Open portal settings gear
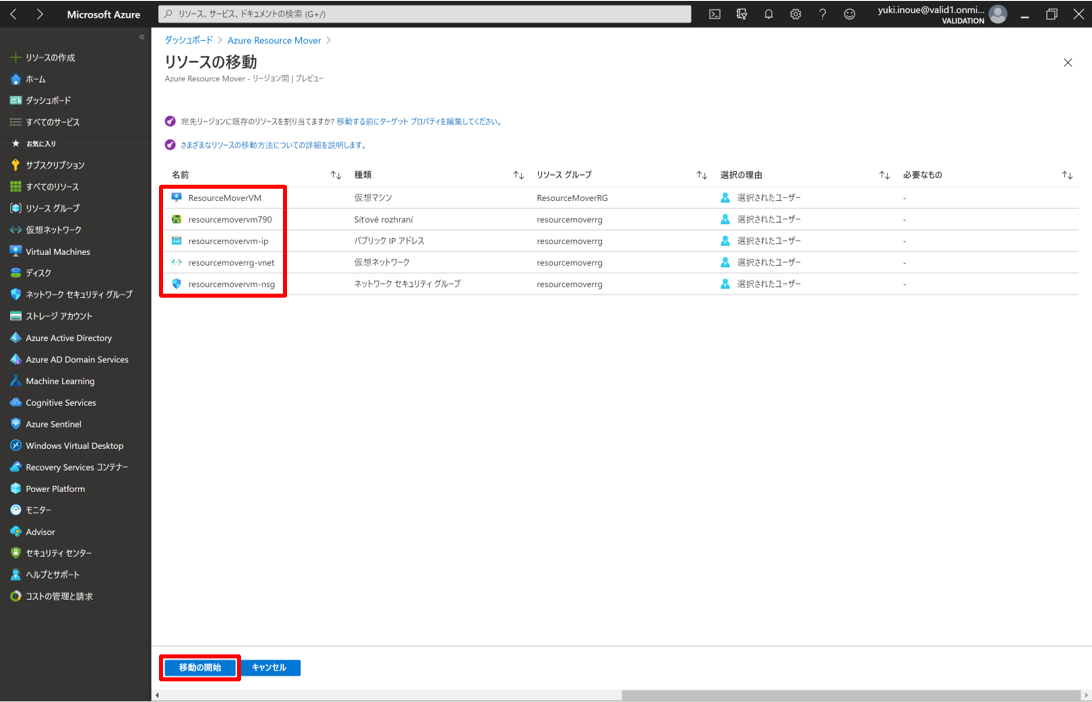The height and width of the screenshot is (702, 1092). coord(795,14)
